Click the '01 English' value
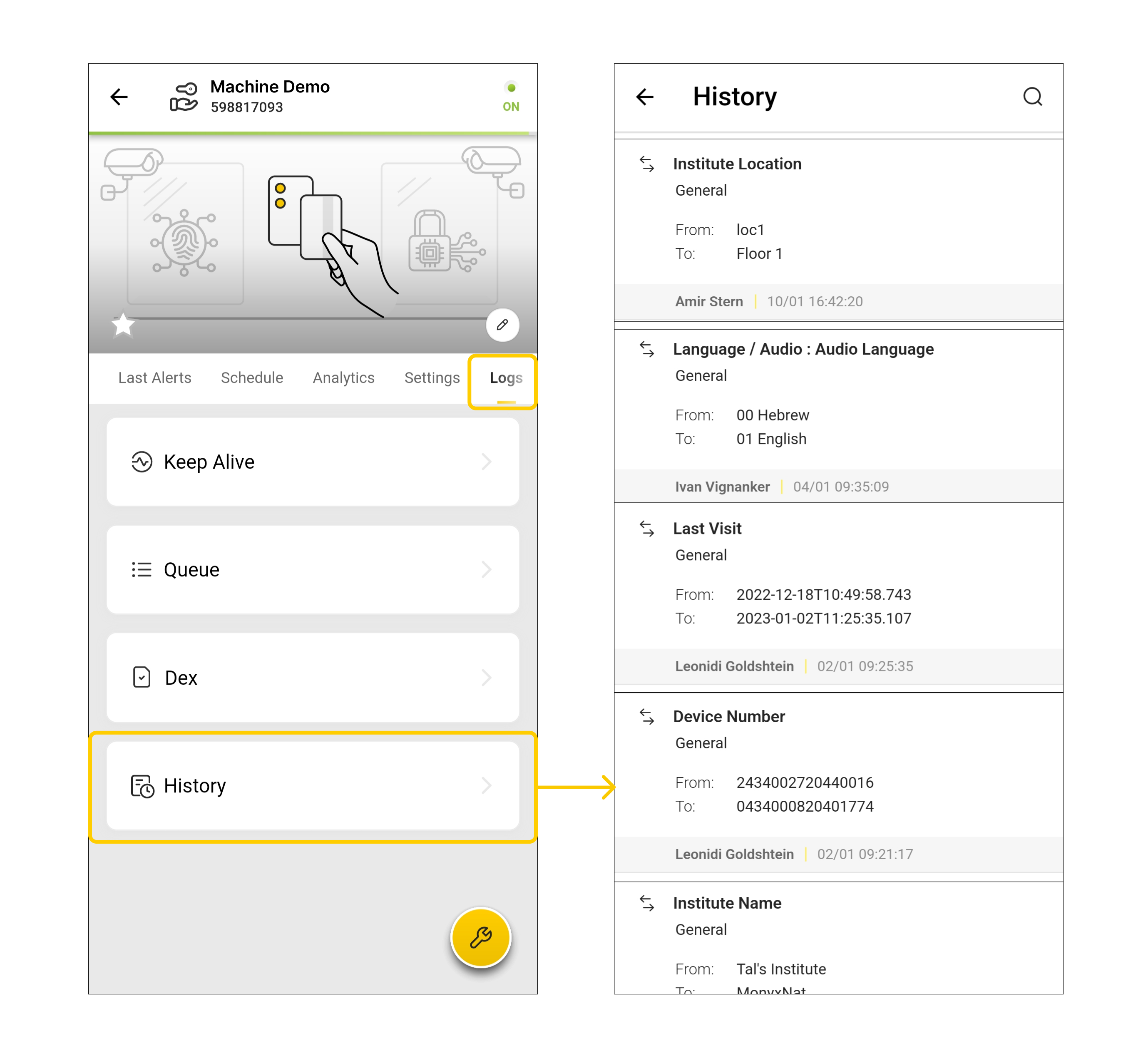Screen dimensions: 1148x1053 click(771, 439)
